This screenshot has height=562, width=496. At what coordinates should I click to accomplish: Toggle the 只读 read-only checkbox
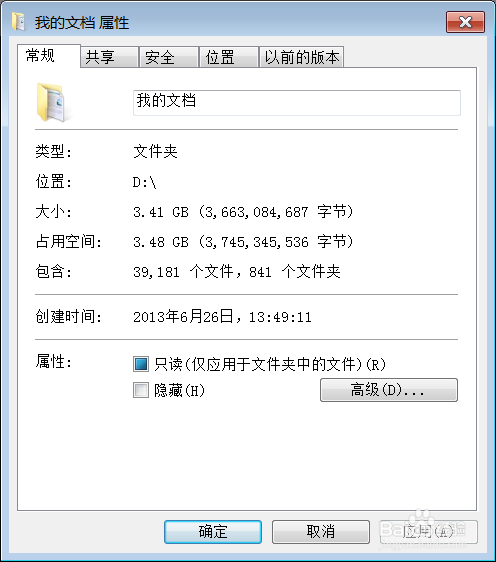[140, 364]
